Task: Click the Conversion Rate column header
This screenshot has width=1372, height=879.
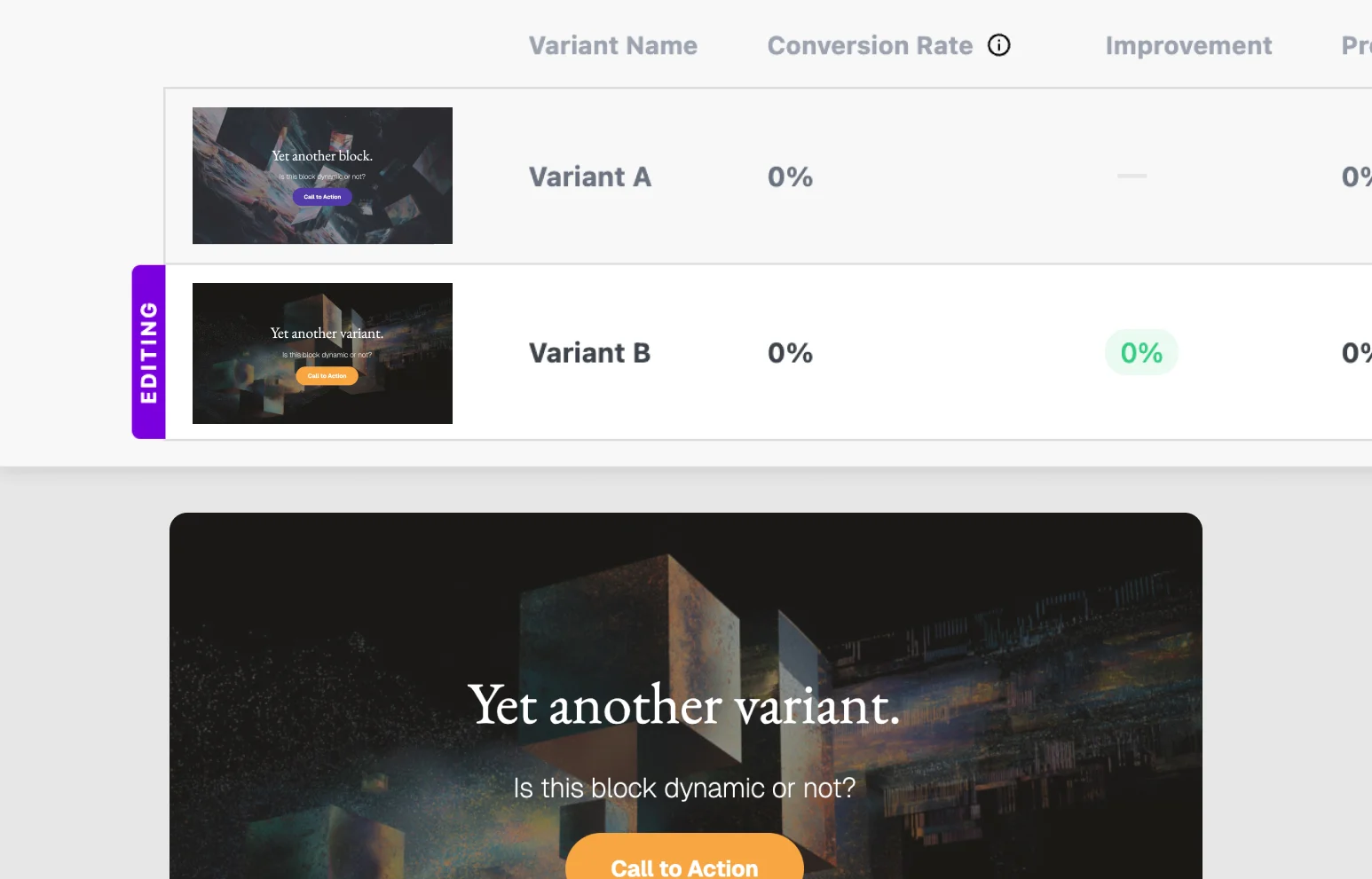Action: click(x=870, y=46)
